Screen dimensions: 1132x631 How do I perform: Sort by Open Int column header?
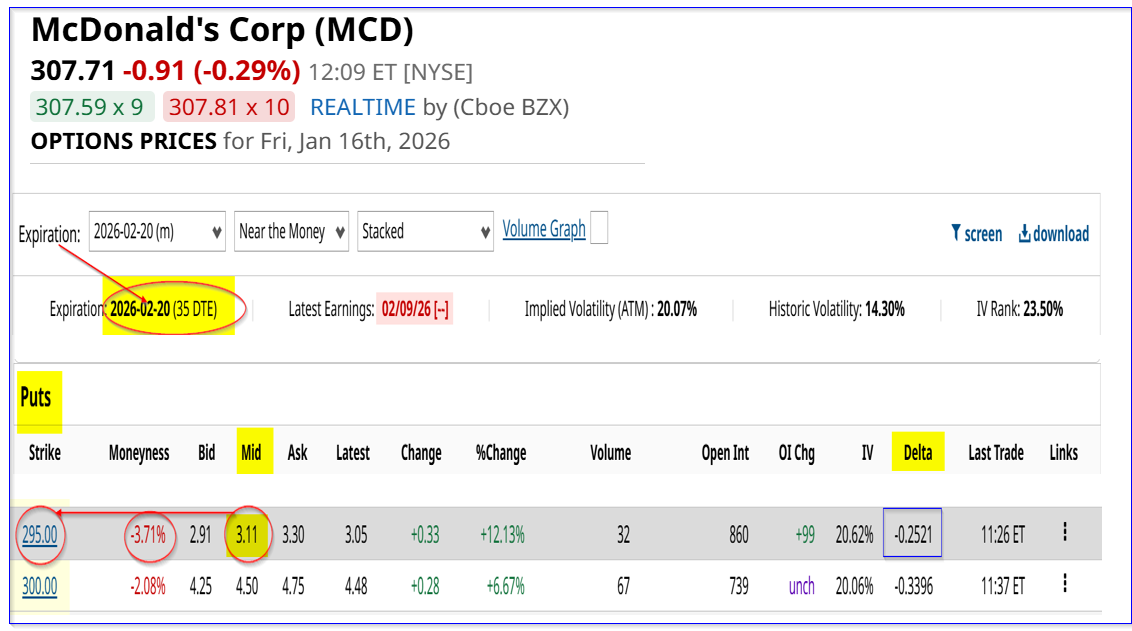pos(725,453)
